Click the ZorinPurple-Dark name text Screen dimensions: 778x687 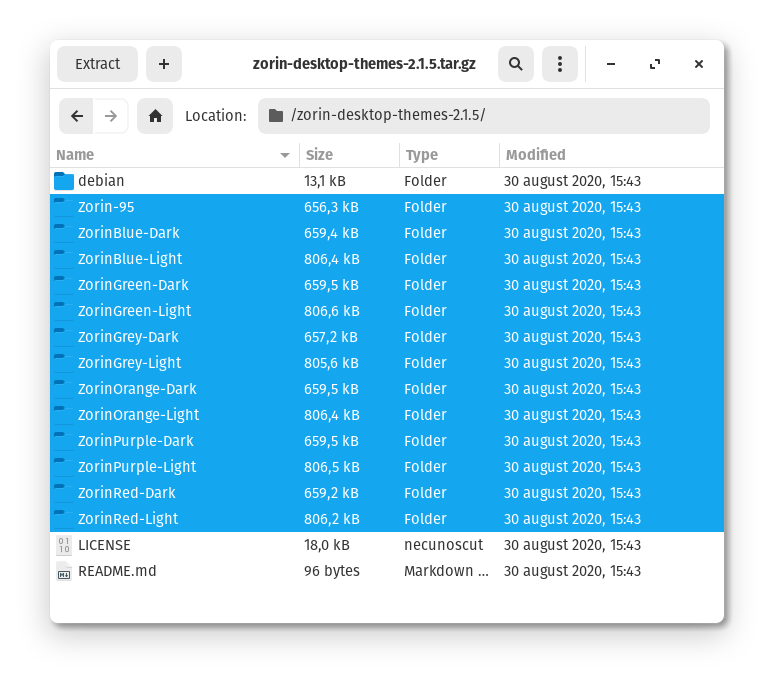[x=135, y=441]
